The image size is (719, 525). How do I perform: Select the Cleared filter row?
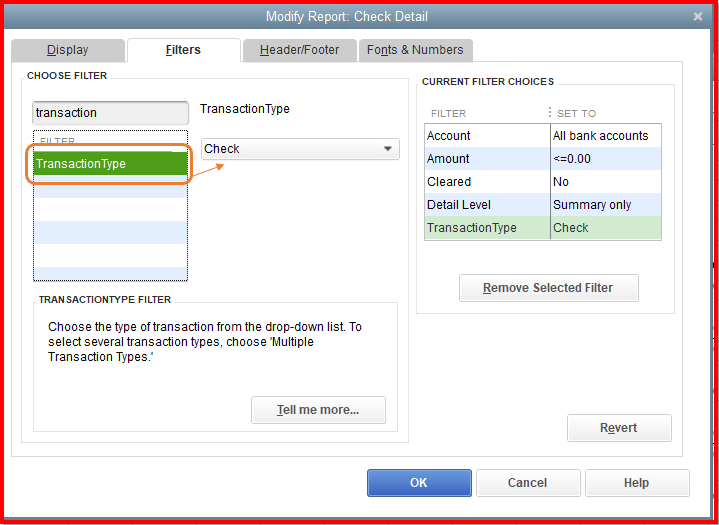tap(543, 182)
